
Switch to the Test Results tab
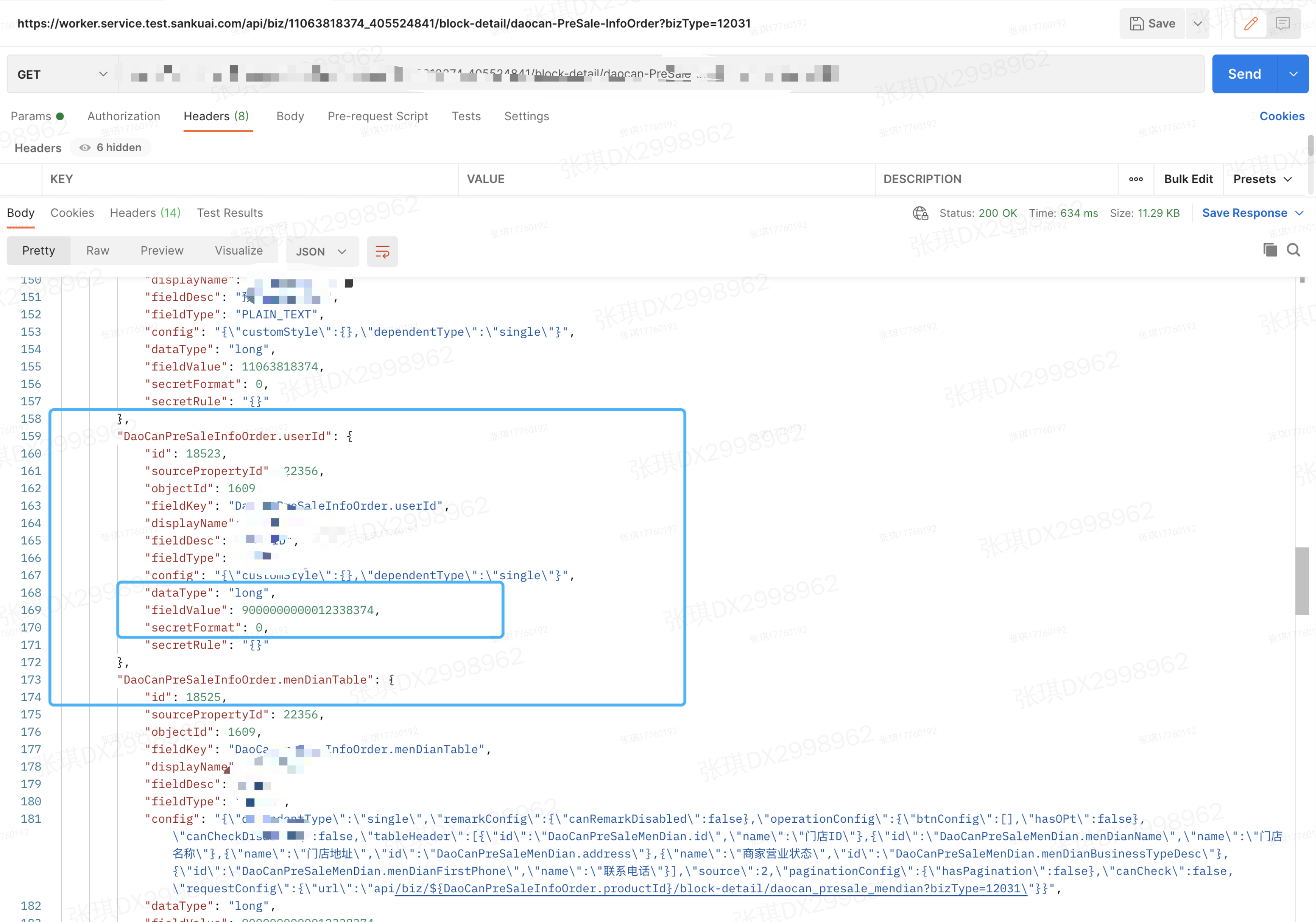(229, 213)
